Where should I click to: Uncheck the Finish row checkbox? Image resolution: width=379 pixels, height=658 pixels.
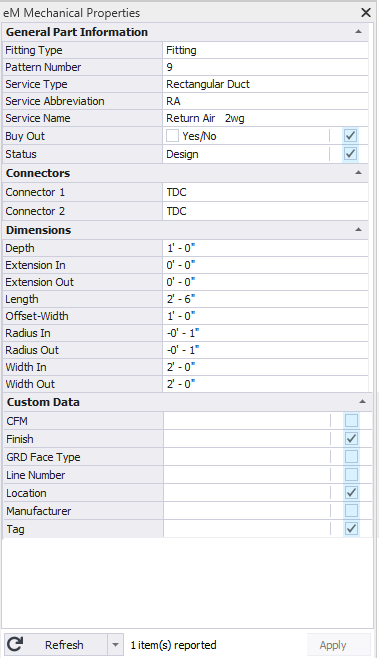pyautogui.click(x=351, y=439)
